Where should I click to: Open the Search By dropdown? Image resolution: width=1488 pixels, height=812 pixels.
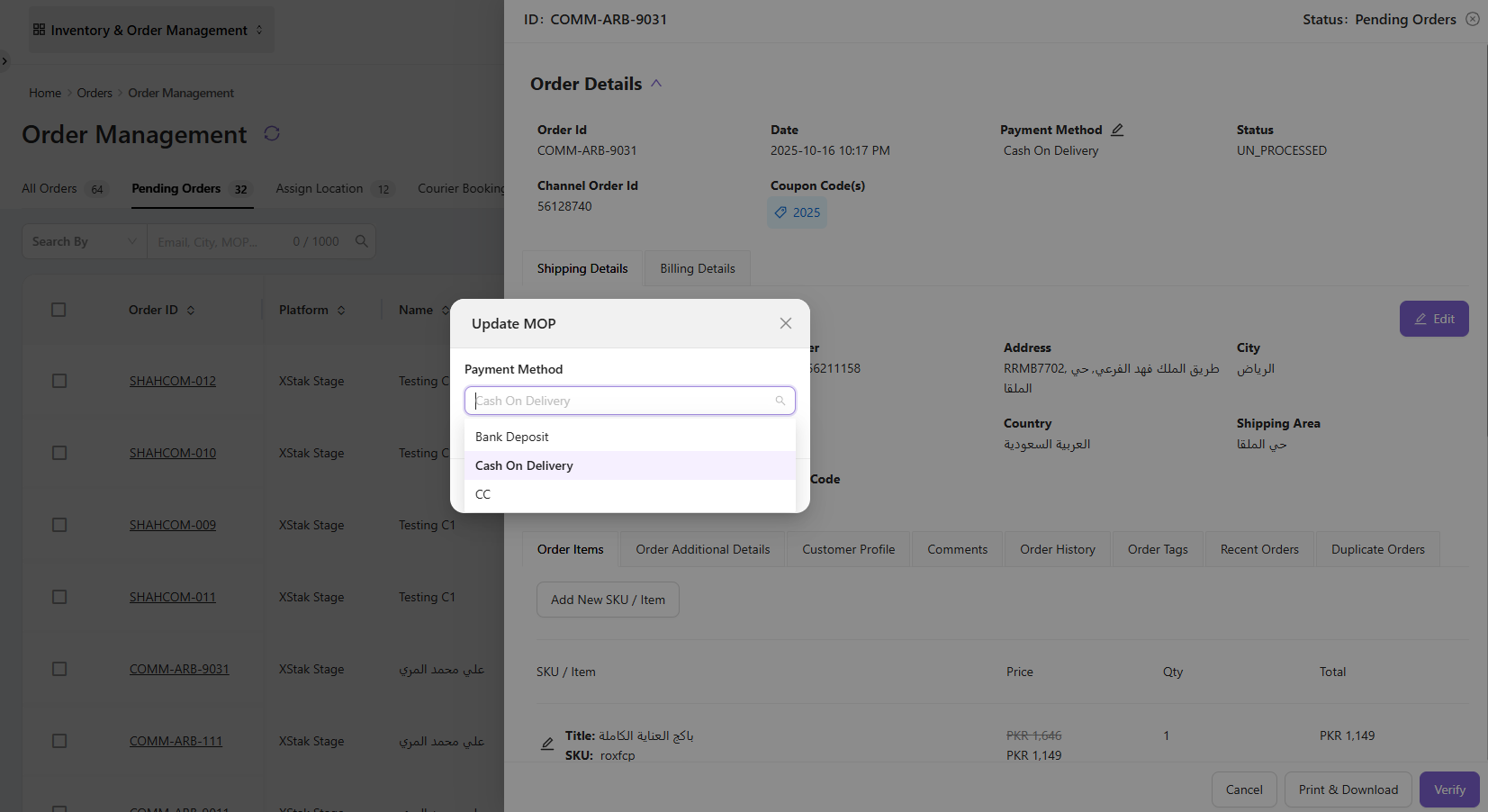(x=84, y=241)
